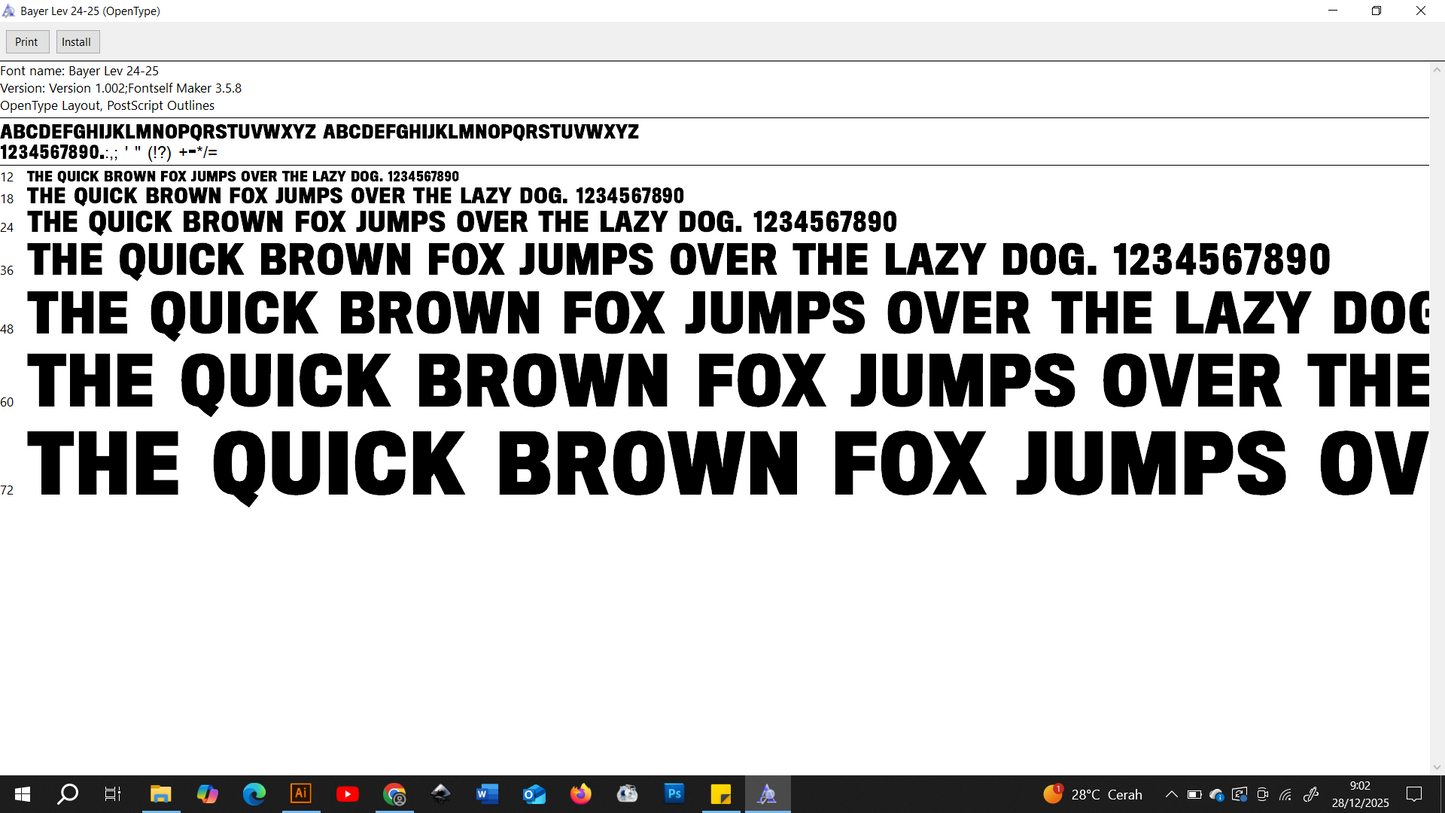Open Task View

pyautogui.click(x=112, y=793)
